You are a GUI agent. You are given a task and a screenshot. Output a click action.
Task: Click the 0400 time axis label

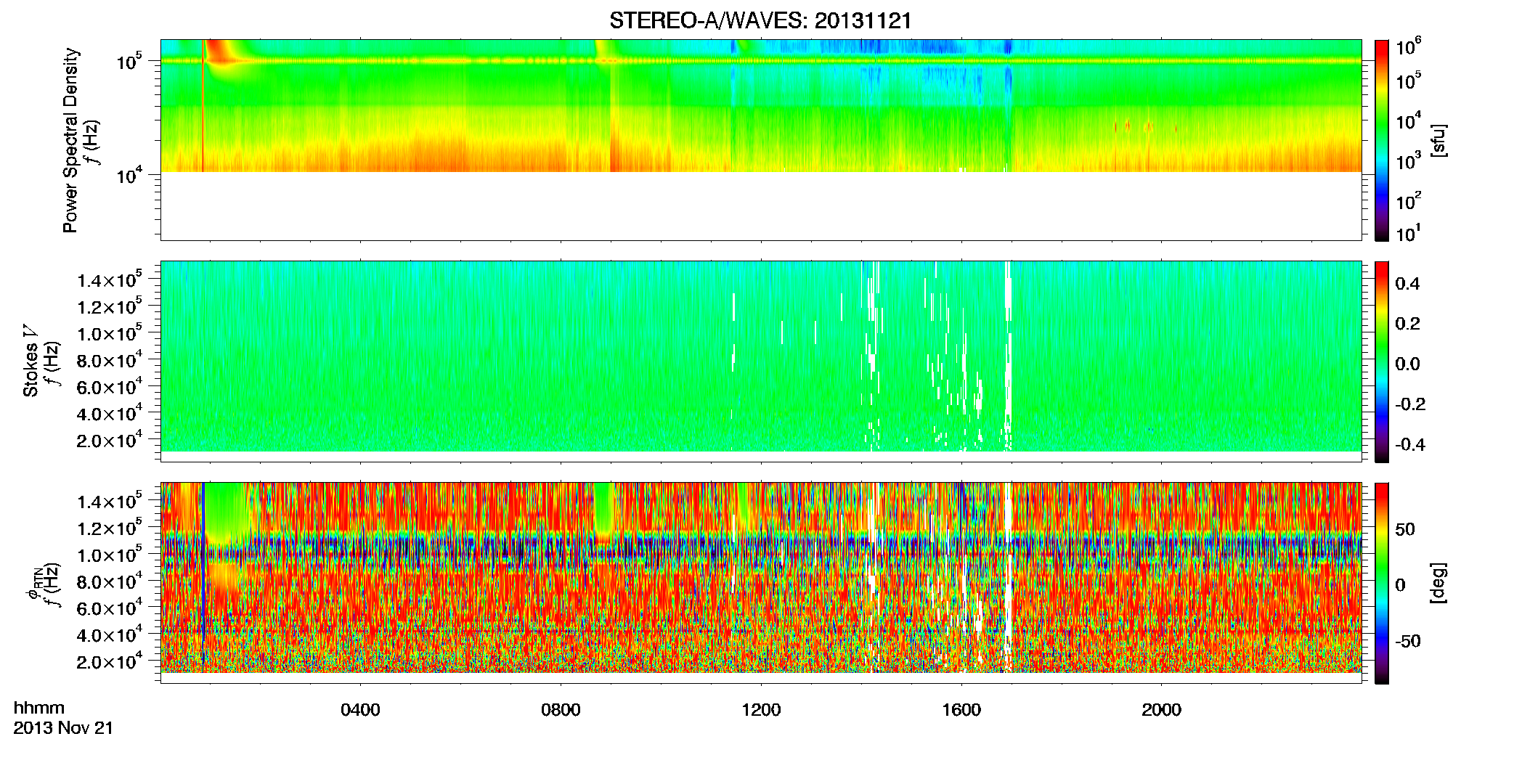click(360, 710)
